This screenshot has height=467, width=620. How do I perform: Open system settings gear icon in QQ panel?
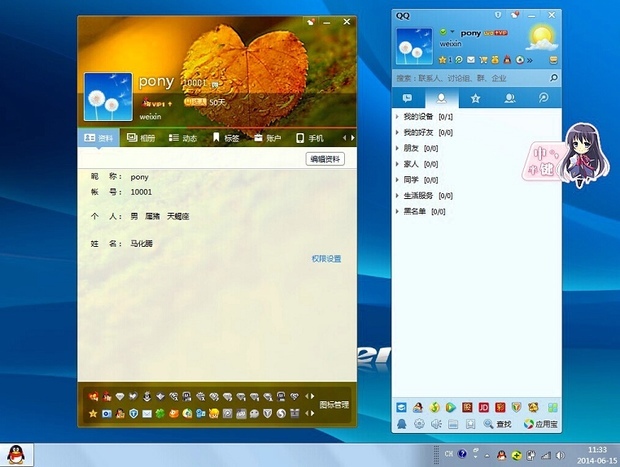(x=419, y=424)
